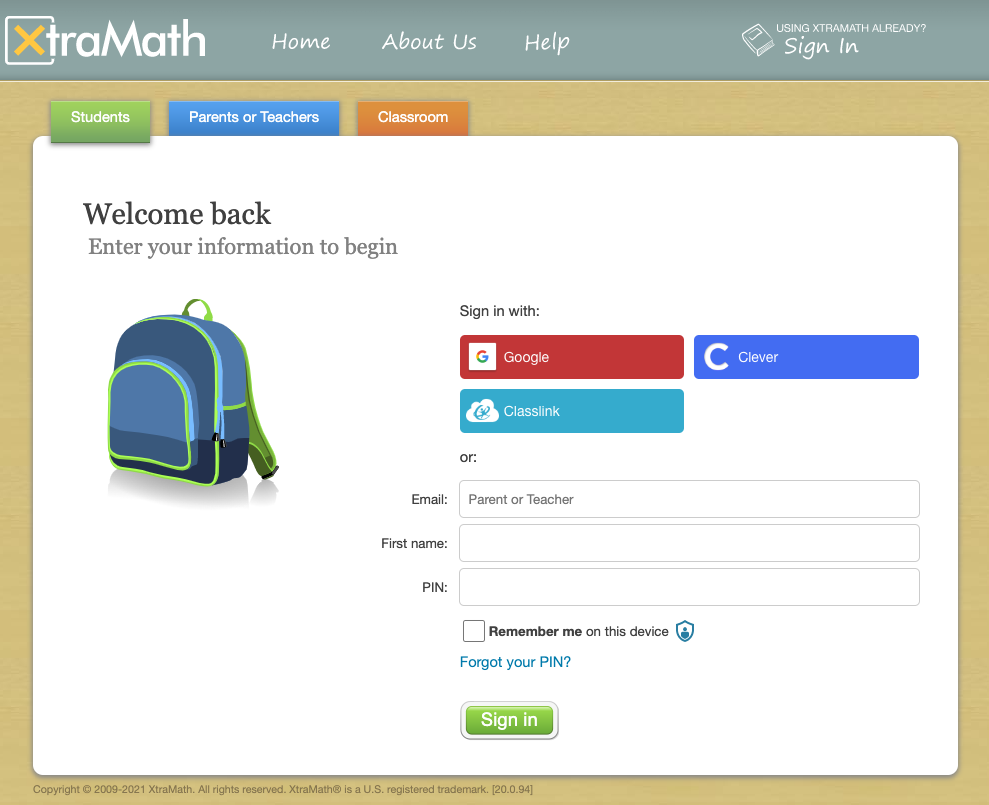Click the 'Sign in with:' label
The height and width of the screenshot is (805, 989).
(x=500, y=311)
